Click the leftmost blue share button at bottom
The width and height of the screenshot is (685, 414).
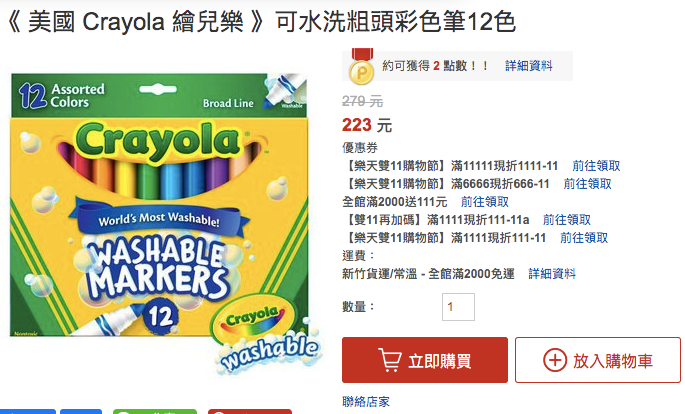28,411
